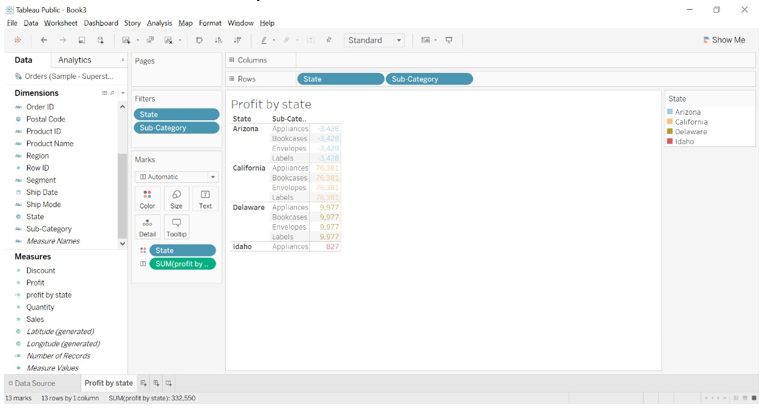
Task: Open Presentation Mode icon
Action: point(449,40)
